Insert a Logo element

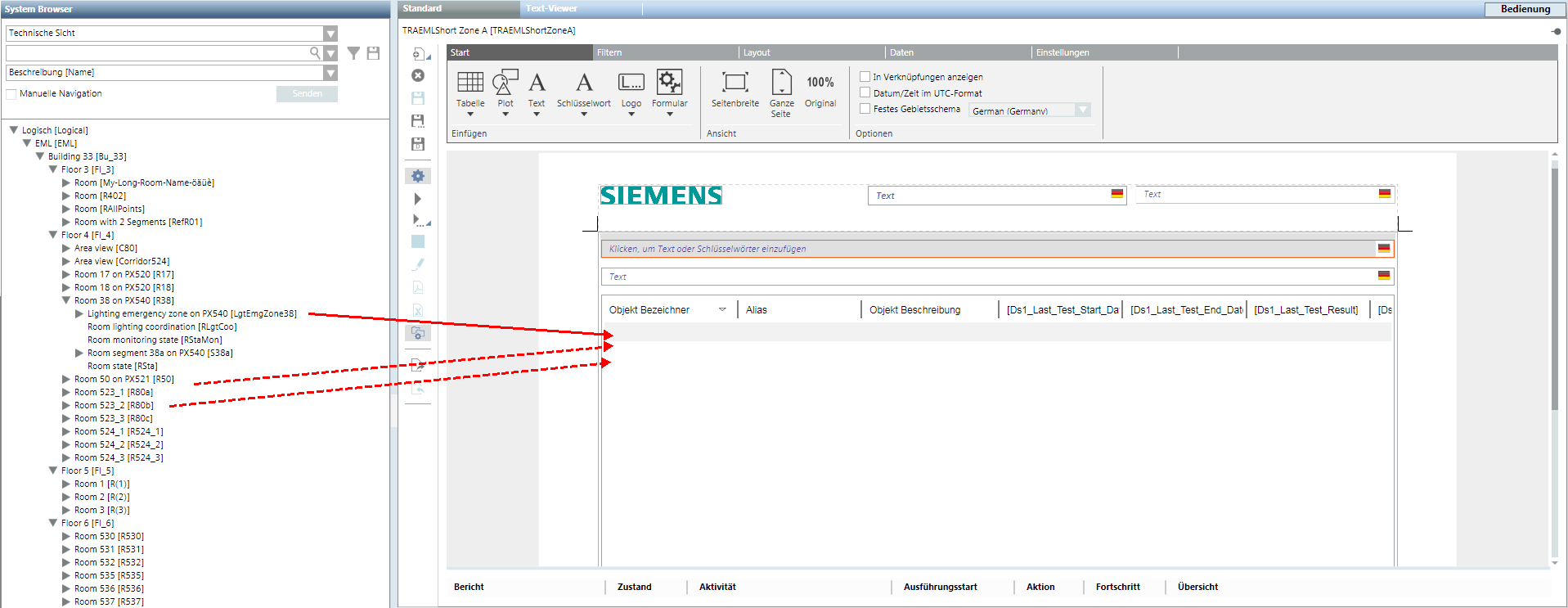point(631,83)
